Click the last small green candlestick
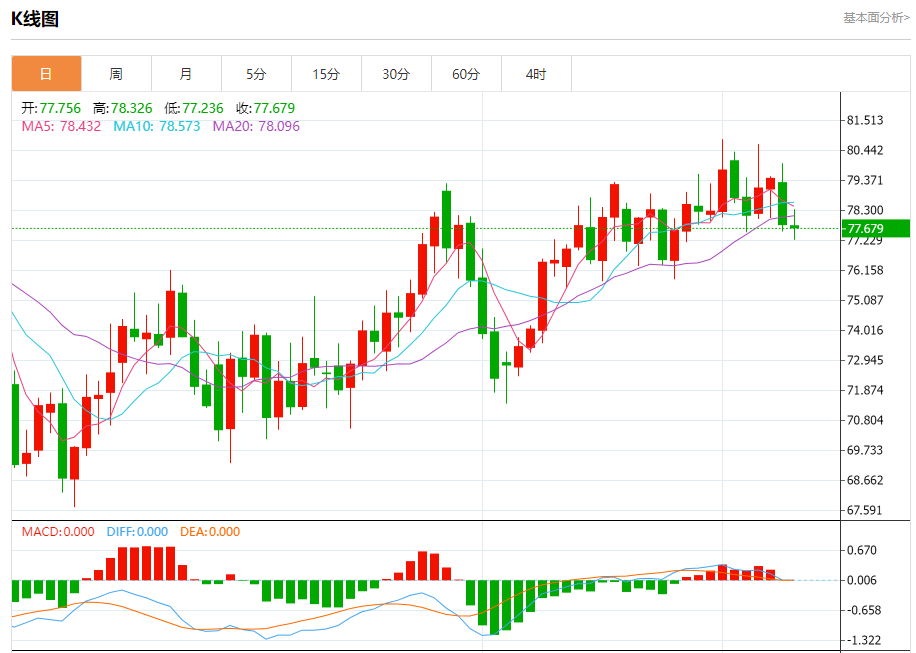 794,227
